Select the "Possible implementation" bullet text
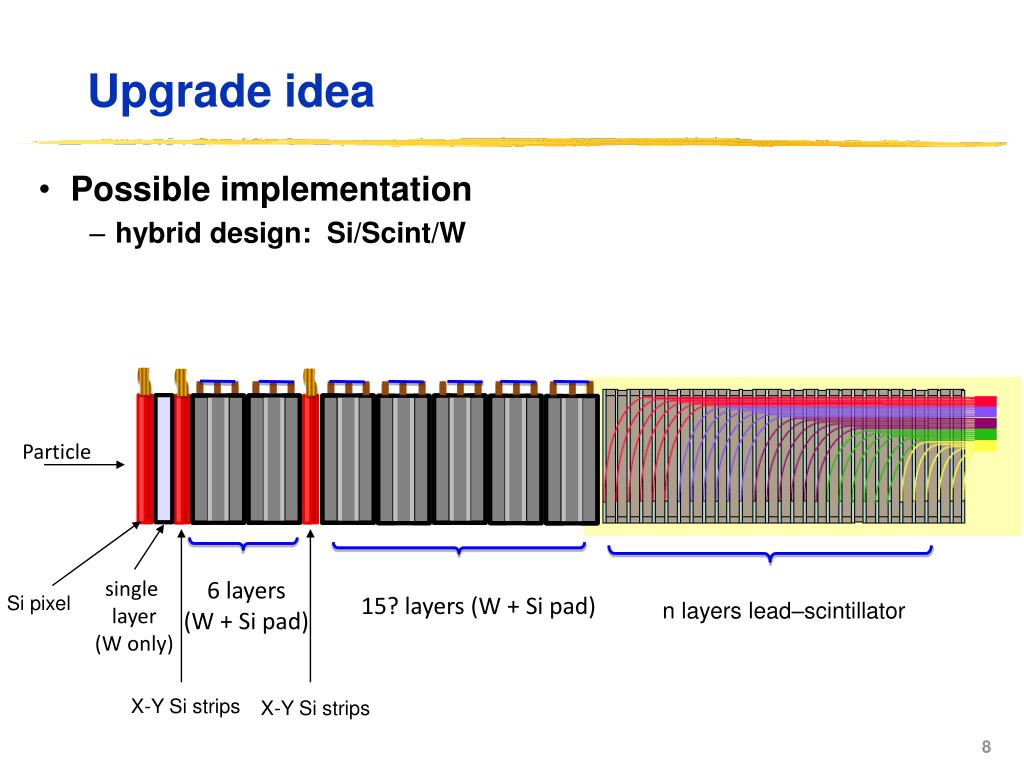1024x768 pixels. (271, 189)
